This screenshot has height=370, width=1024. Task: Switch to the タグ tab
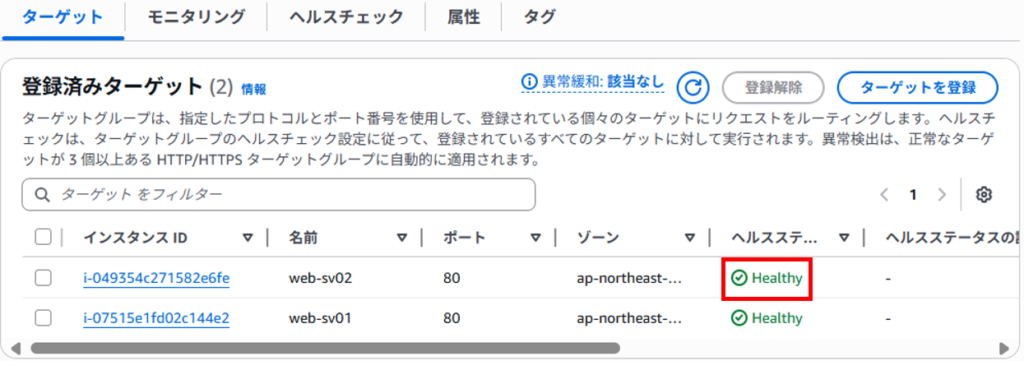coord(539,18)
